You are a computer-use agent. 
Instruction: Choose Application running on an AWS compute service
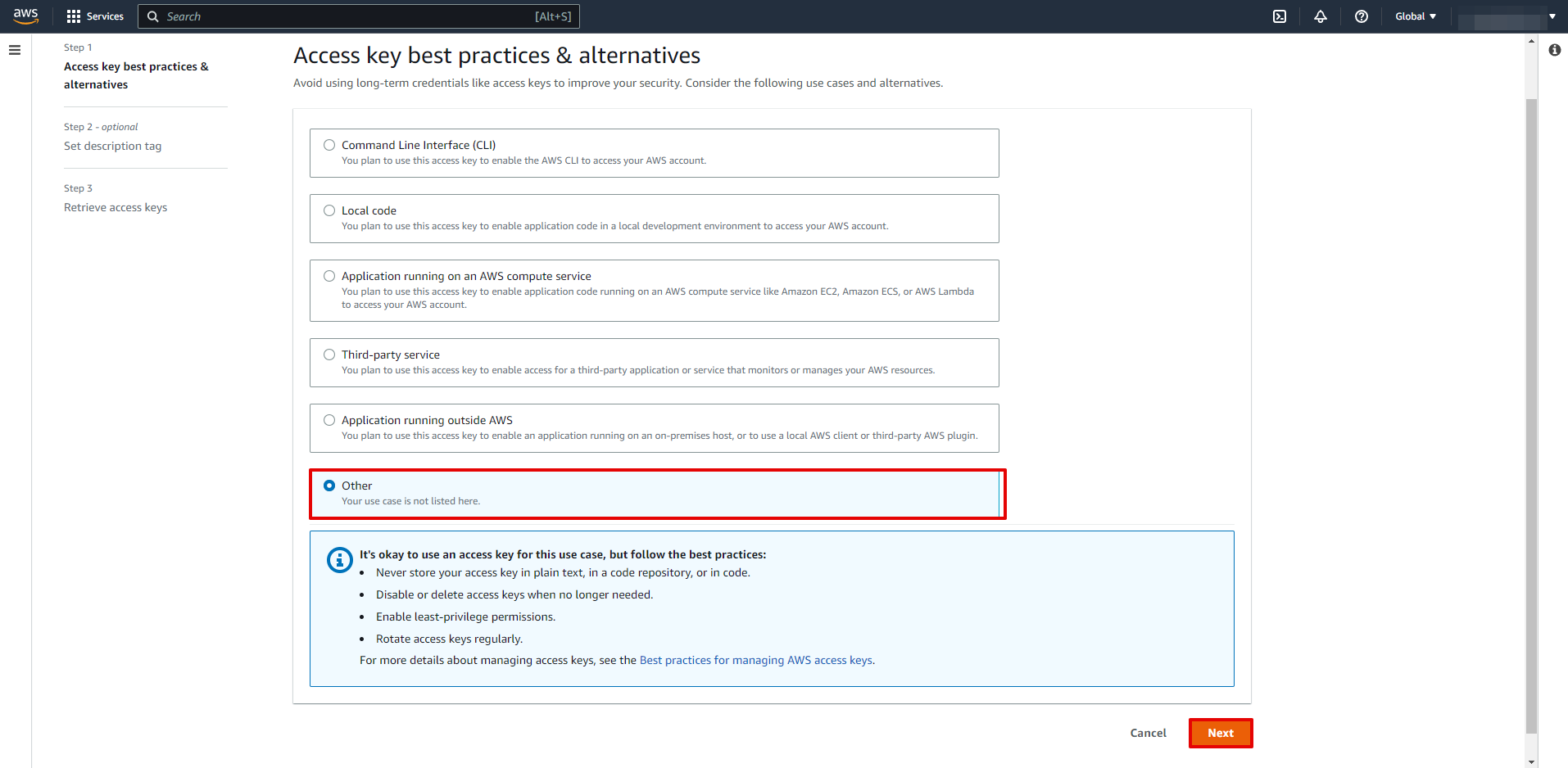[x=329, y=276]
